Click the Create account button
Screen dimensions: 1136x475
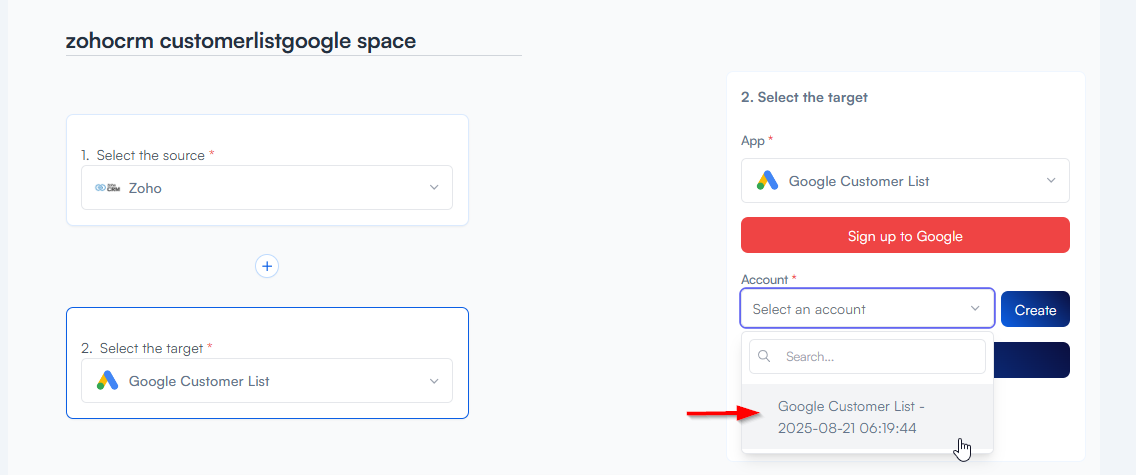click(1035, 310)
